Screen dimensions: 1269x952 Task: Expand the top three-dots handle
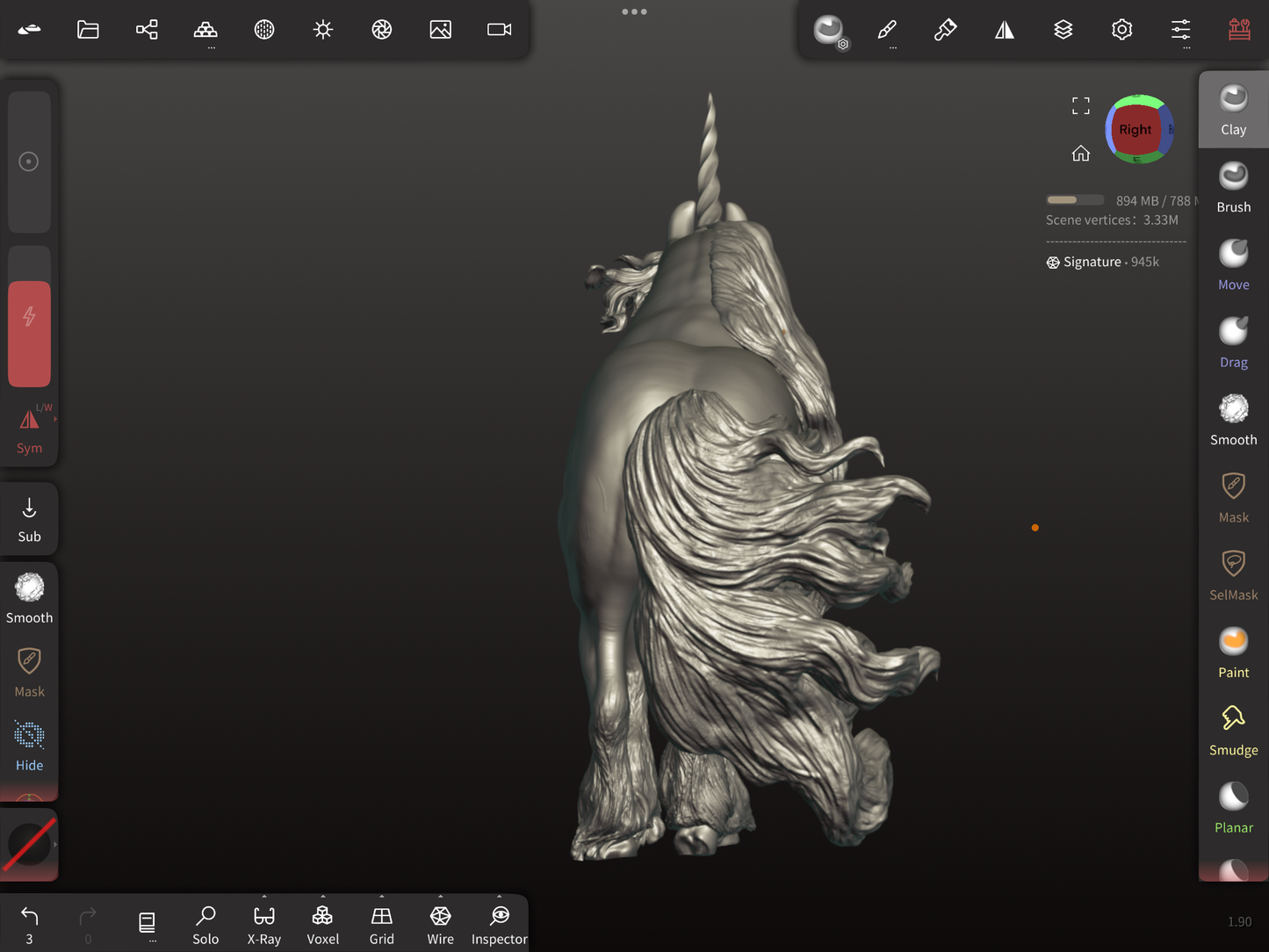pos(634,12)
